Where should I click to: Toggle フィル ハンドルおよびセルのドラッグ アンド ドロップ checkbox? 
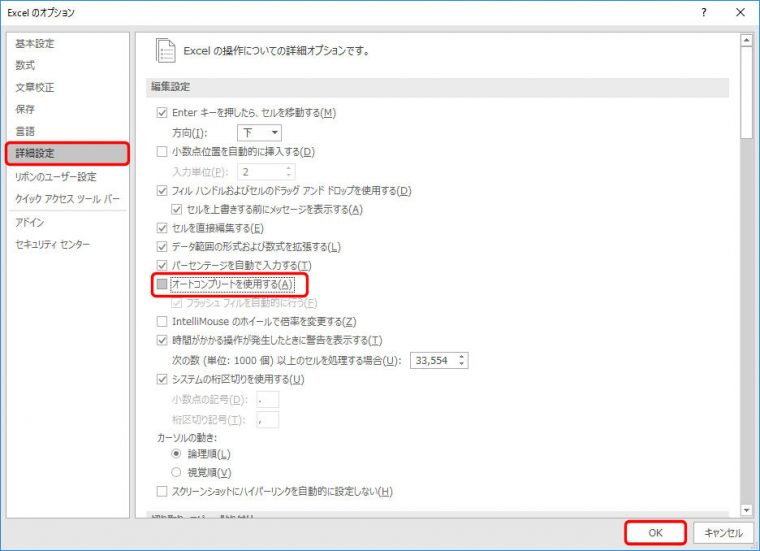pyautogui.click(x=162, y=191)
